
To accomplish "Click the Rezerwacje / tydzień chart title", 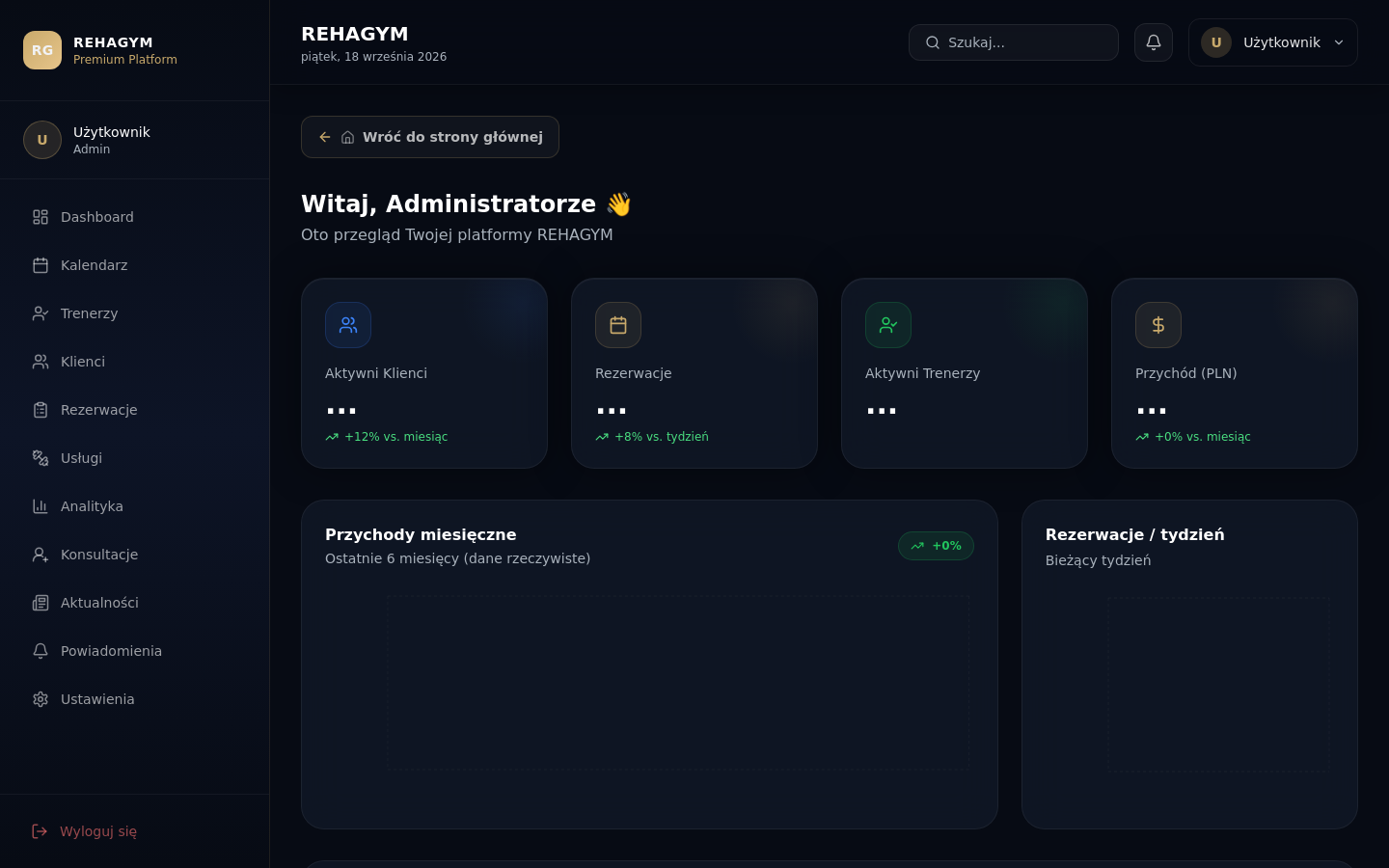I will tap(1135, 534).
